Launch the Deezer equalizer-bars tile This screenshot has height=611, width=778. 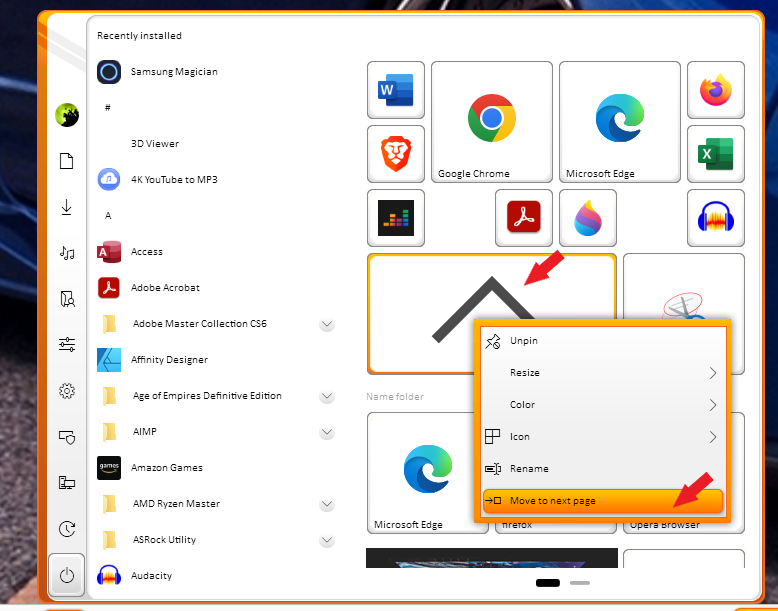pos(395,218)
